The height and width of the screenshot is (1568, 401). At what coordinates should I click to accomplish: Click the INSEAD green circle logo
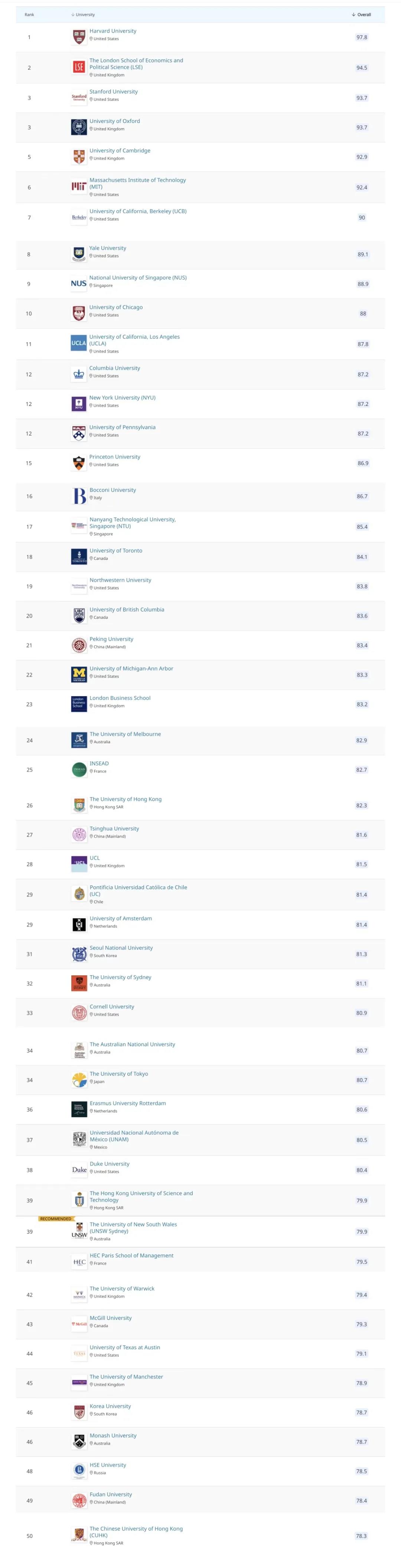79,769
